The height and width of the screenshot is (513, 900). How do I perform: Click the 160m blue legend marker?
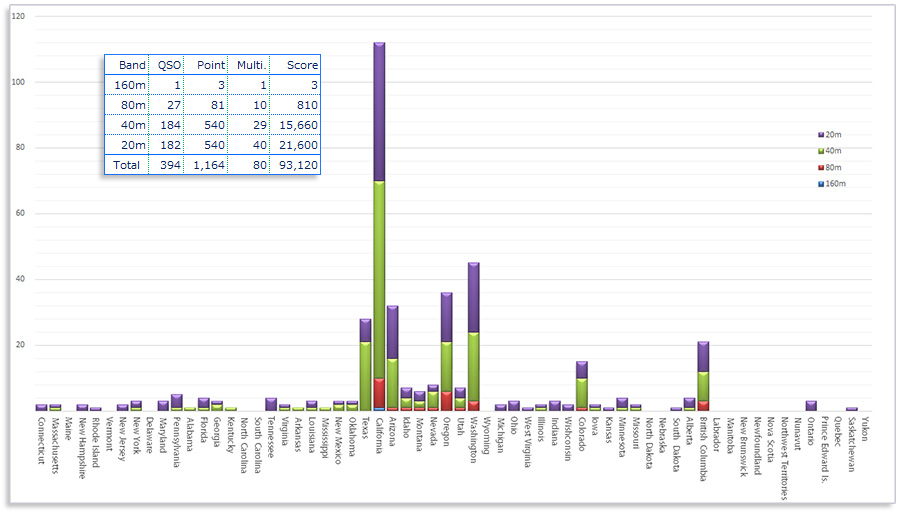[x=821, y=184]
